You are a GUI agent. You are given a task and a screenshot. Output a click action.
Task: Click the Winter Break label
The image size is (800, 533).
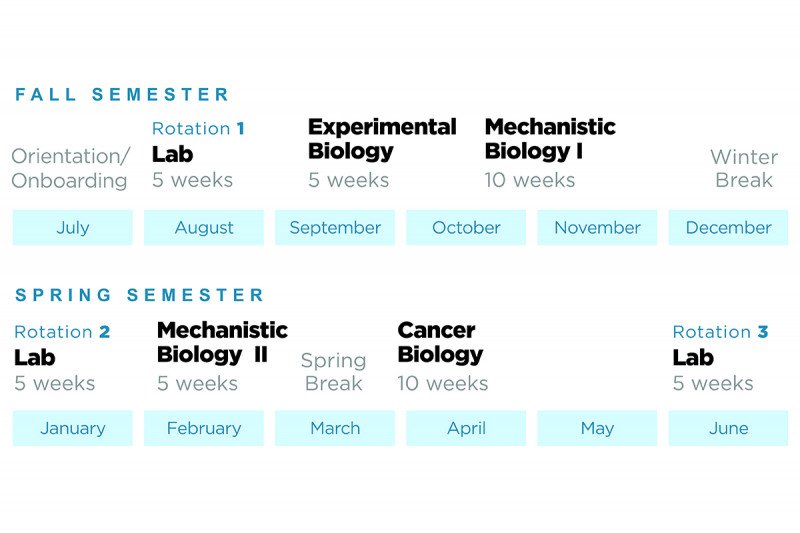(743, 168)
